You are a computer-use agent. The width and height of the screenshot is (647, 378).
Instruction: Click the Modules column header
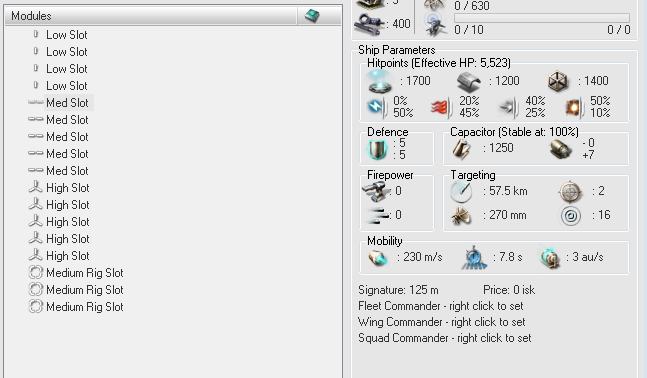coord(151,16)
